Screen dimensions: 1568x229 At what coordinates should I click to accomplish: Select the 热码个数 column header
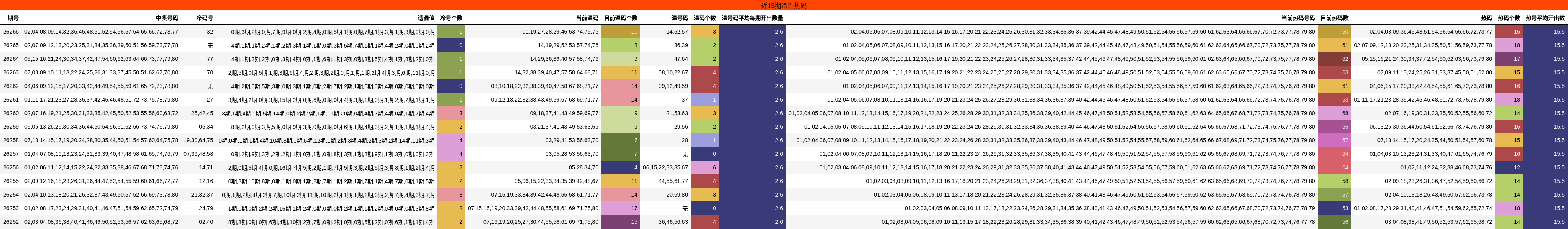click(x=1509, y=18)
